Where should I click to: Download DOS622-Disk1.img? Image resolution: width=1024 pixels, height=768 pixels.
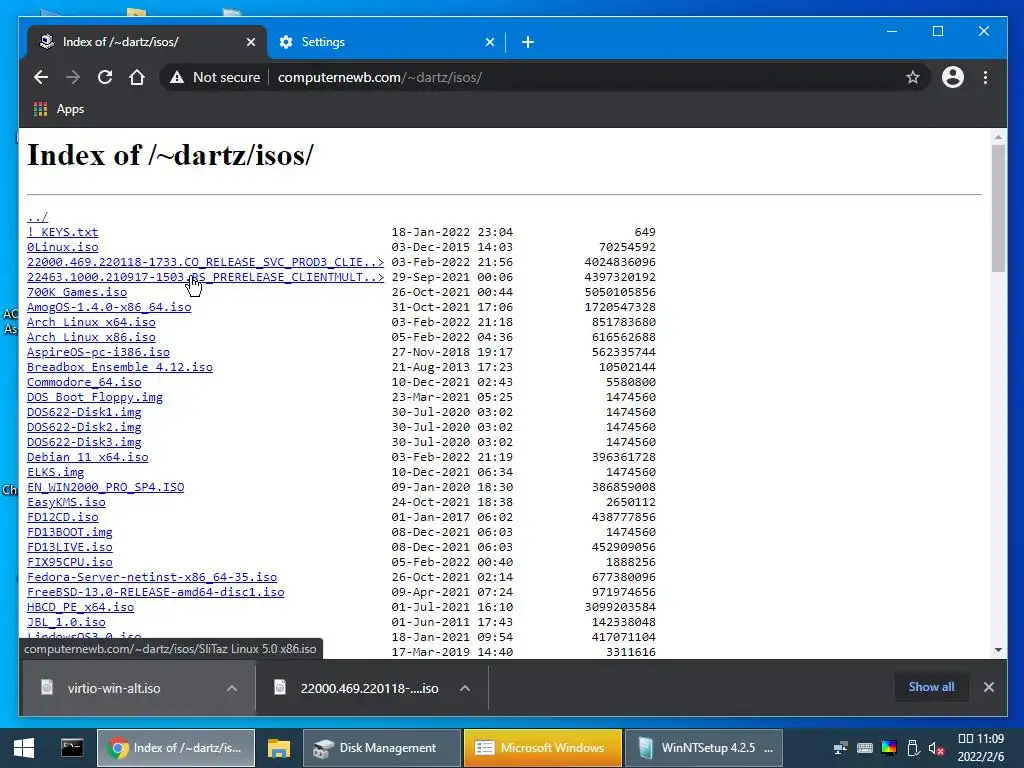(84, 412)
